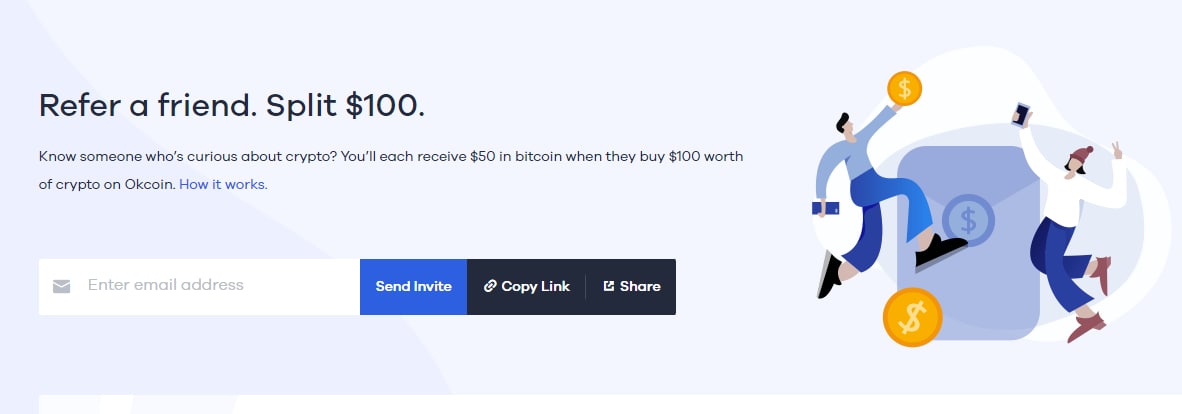Click the envelope icon in the email field
The width and height of the screenshot is (1182, 414).
click(62, 287)
